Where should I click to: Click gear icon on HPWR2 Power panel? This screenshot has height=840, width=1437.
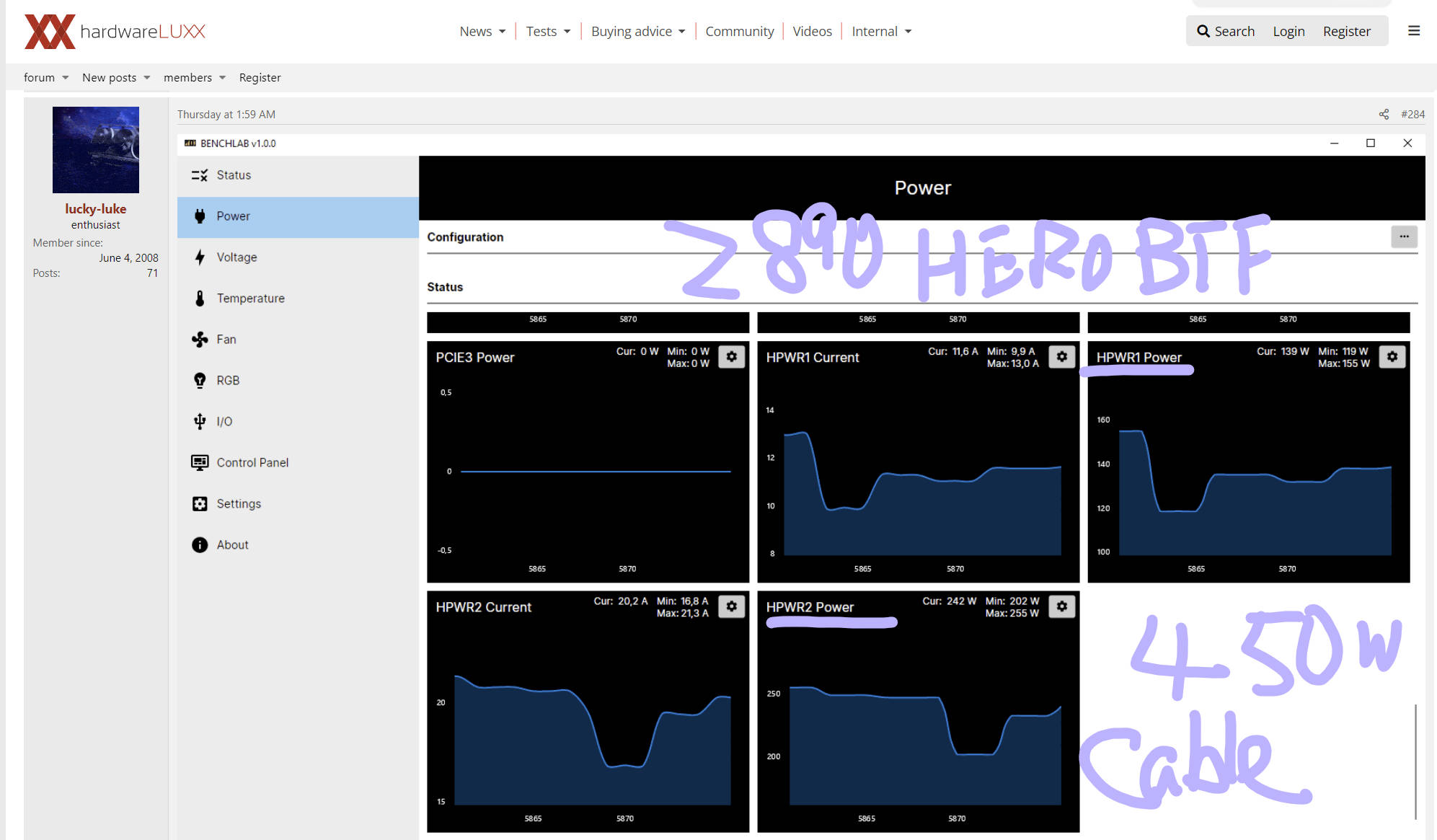[1061, 607]
